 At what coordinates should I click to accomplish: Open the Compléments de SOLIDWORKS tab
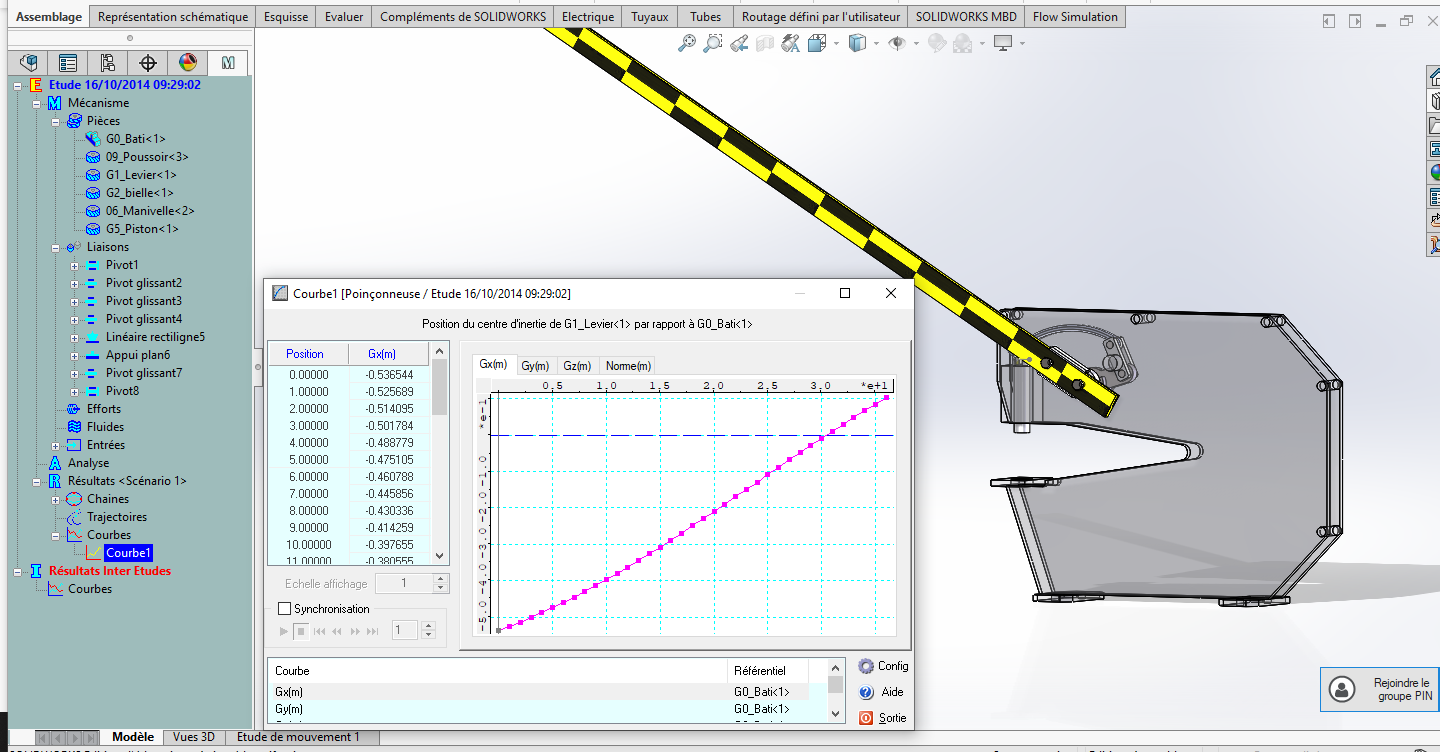coord(461,17)
